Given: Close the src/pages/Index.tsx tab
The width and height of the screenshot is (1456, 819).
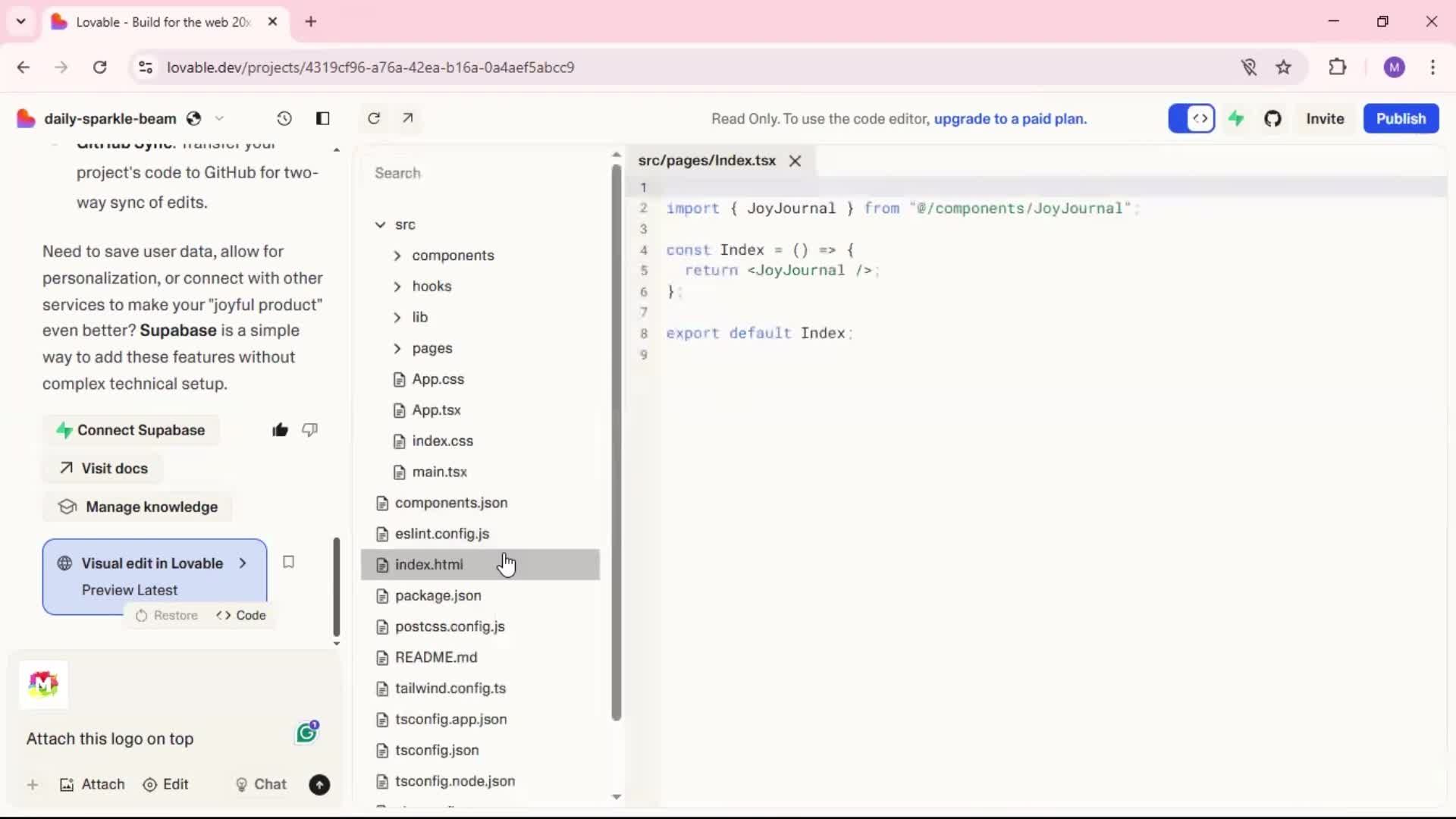Looking at the screenshot, I should [x=795, y=161].
